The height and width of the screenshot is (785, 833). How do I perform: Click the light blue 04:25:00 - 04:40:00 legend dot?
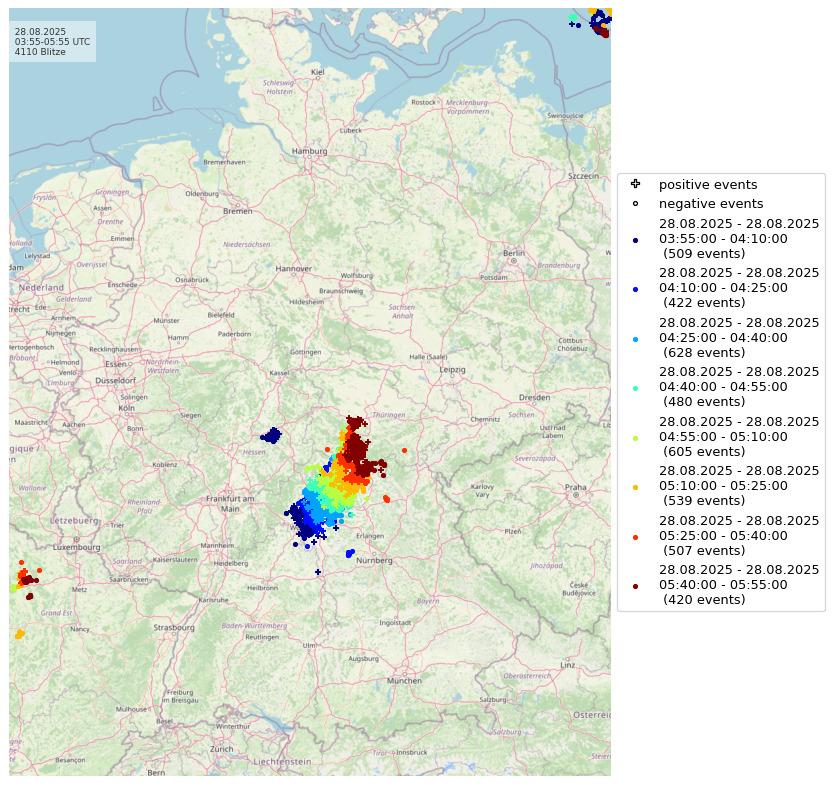[x=635, y=339]
